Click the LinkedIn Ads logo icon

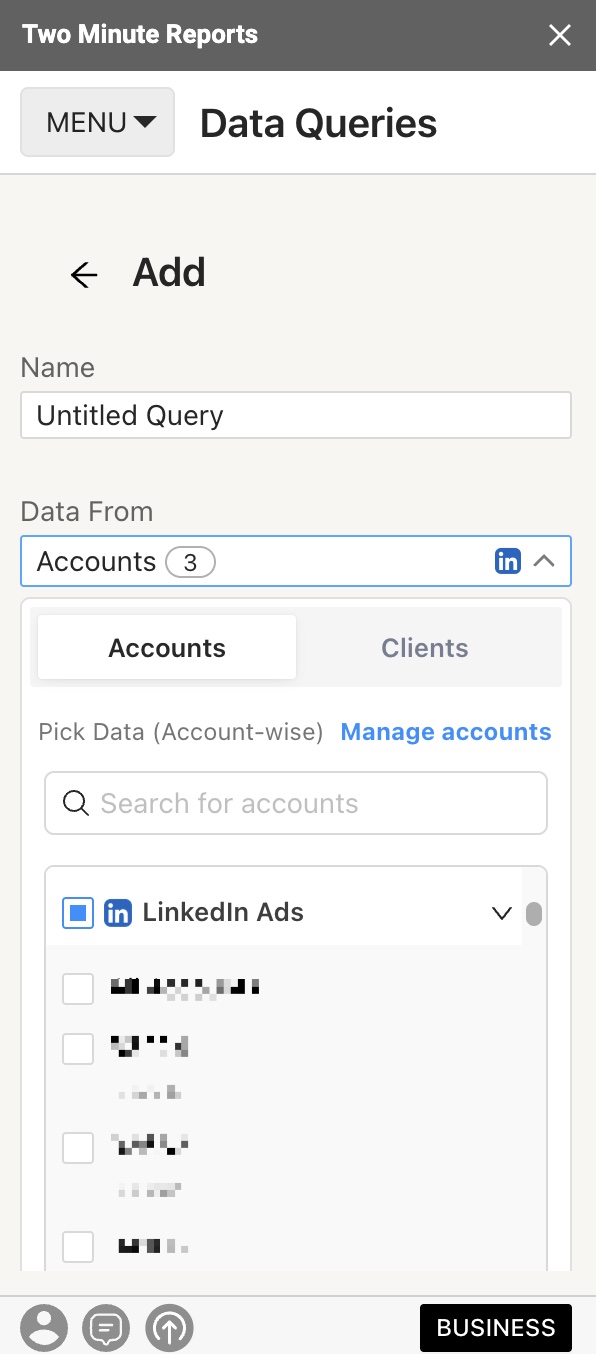pos(118,912)
